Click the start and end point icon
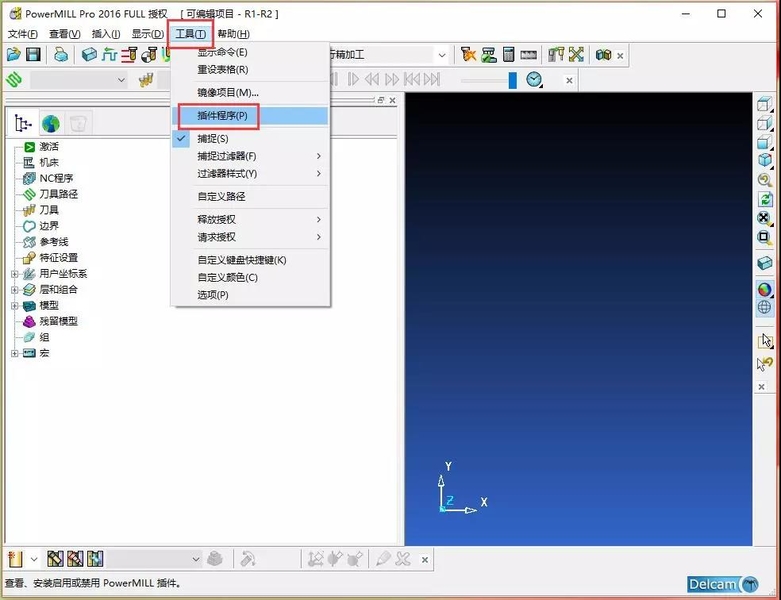Image resolution: width=781 pixels, height=600 pixels. click(x=149, y=54)
